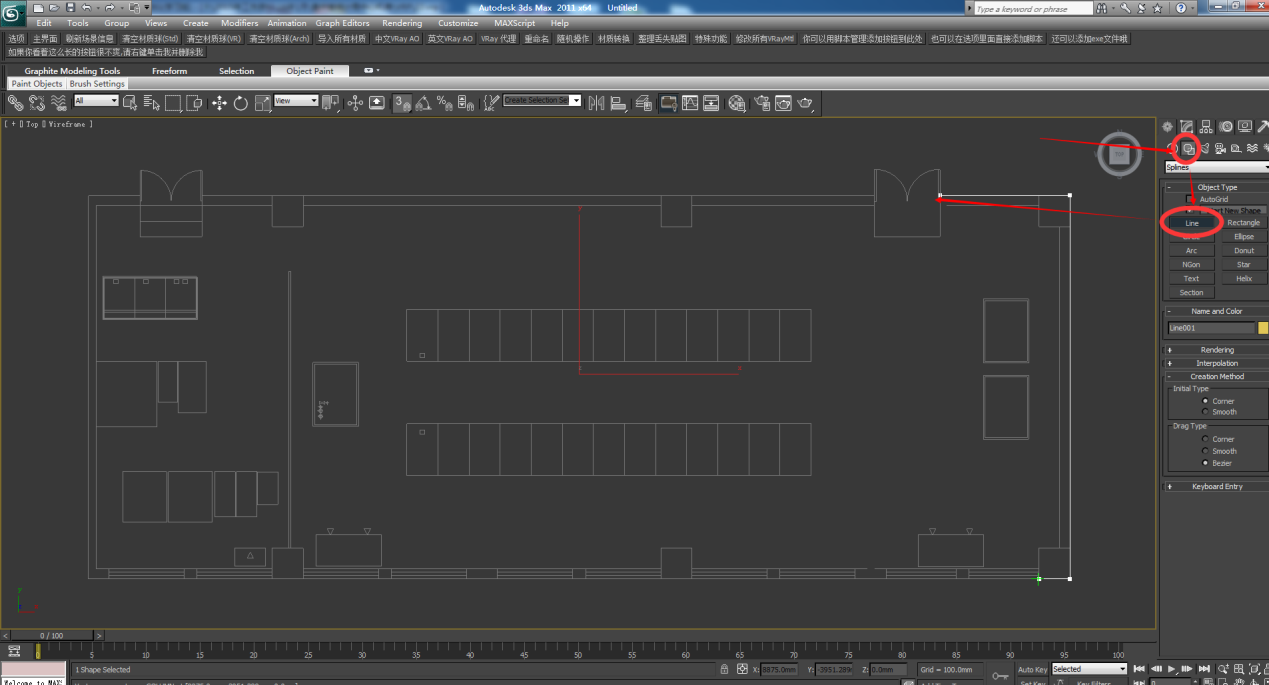Screen dimensions: 1269x685
Task: Choose the Rectangular Selection Region tool
Action: point(173,102)
